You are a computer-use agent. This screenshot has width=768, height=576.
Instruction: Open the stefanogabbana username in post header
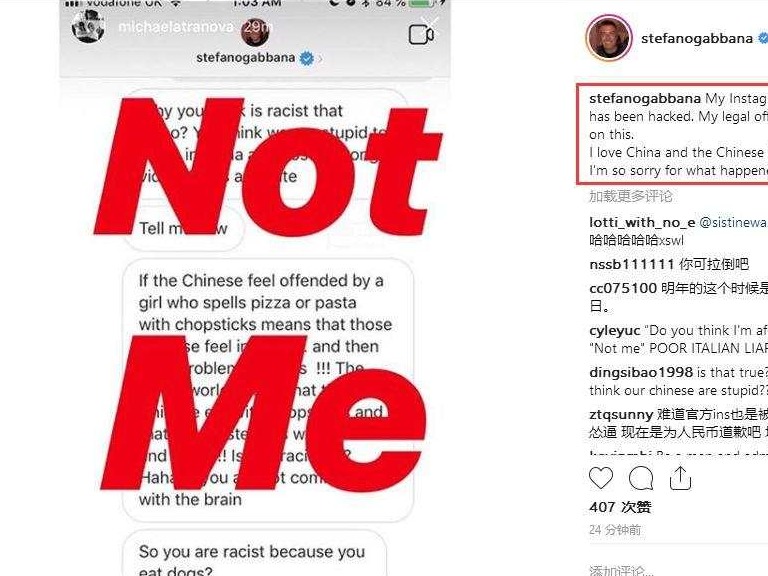pyautogui.click(x=696, y=38)
